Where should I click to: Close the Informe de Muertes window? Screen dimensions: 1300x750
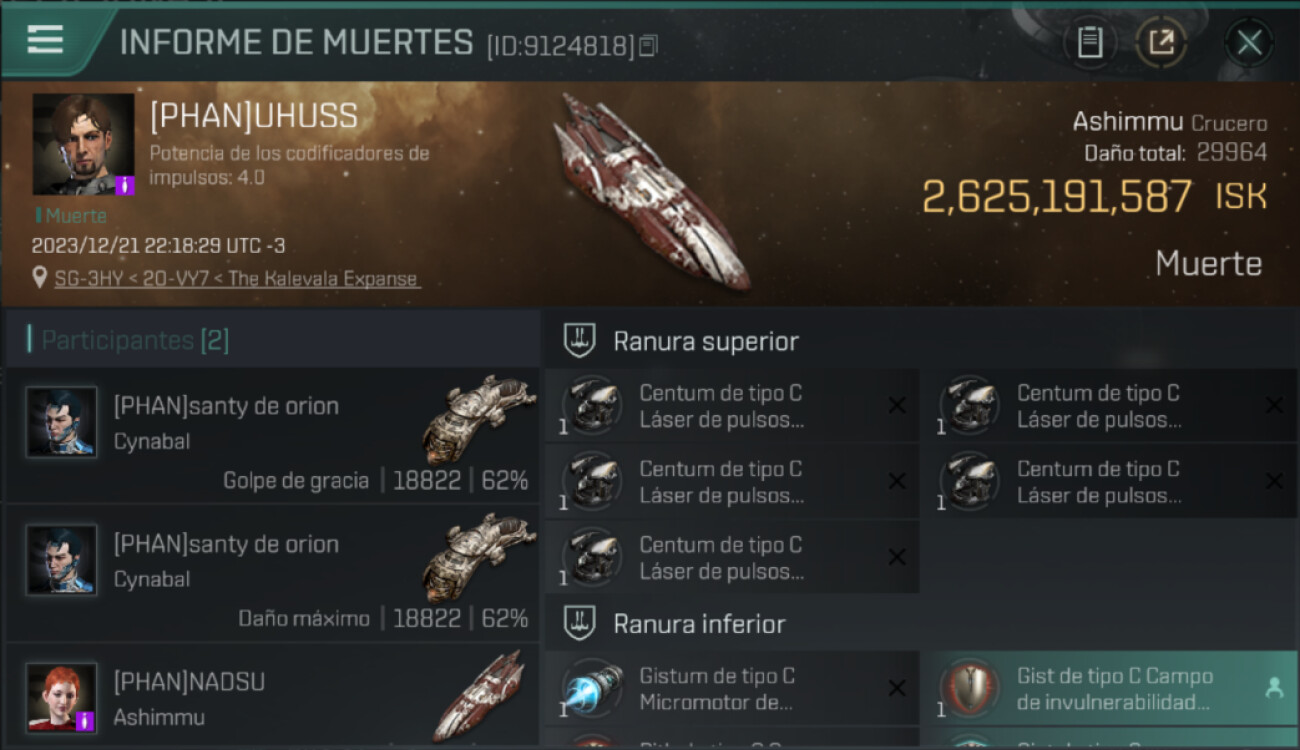tap(1249, 42)
